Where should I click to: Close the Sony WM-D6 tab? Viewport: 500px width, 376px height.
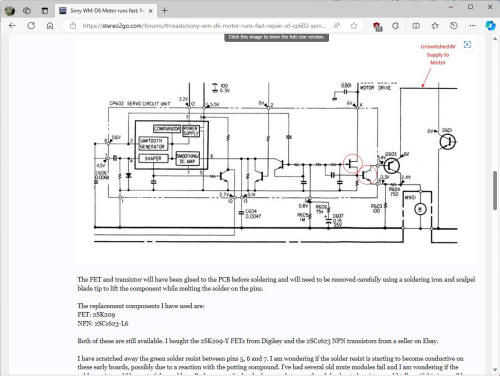[x=150, y=11]
